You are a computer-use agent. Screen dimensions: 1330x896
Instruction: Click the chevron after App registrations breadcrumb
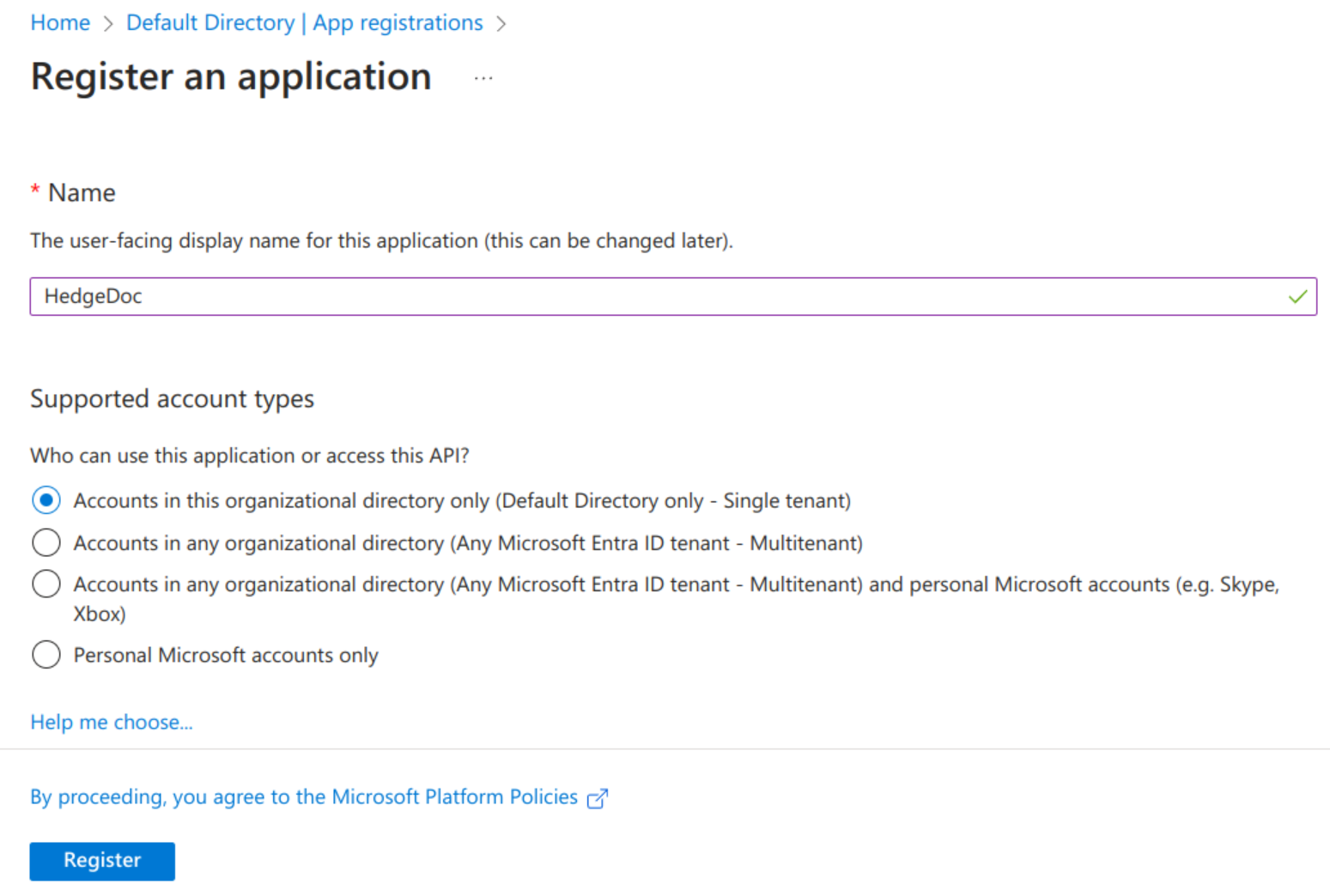click(502, 23)
